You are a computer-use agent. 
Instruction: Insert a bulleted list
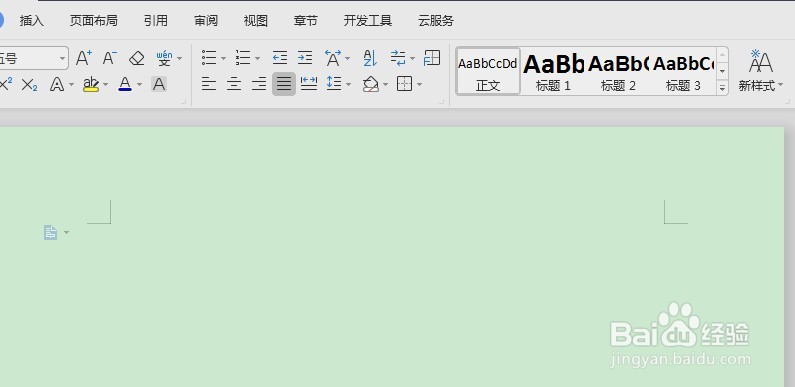click(209, 58)
